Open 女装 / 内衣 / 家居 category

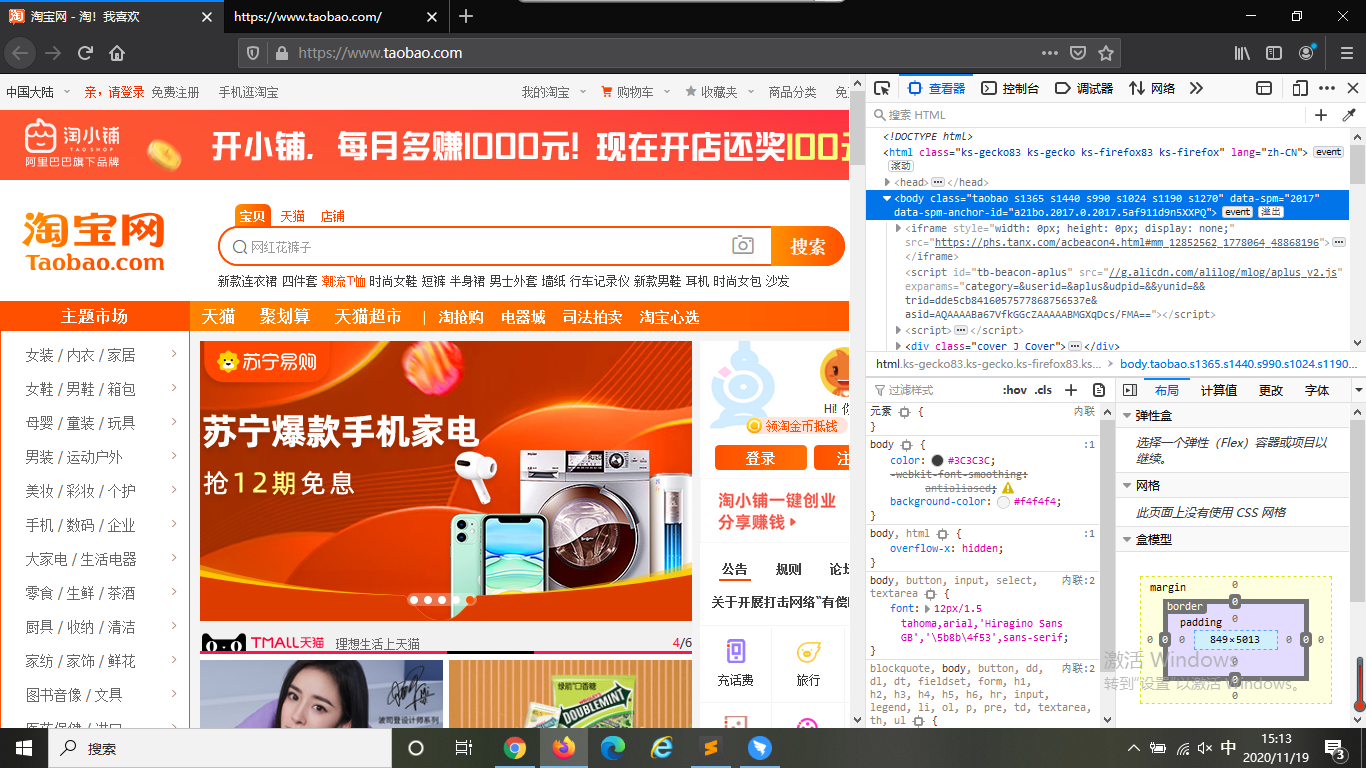(x=80, y=355)
